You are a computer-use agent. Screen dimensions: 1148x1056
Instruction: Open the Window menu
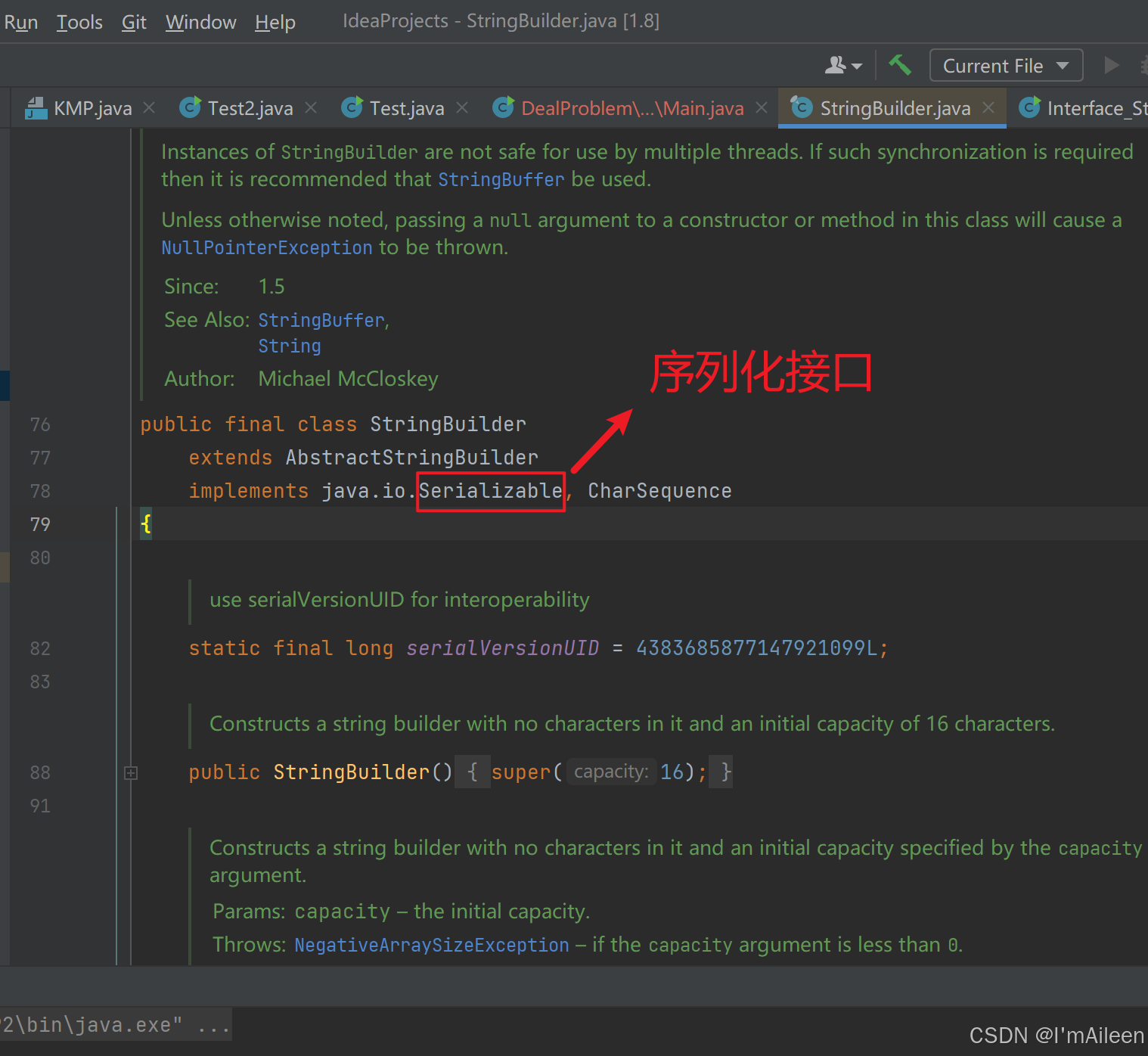(201, 22)
